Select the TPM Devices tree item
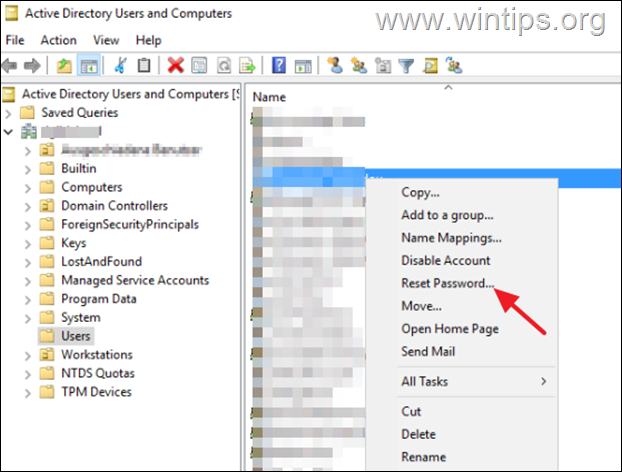 pos(96,392)
